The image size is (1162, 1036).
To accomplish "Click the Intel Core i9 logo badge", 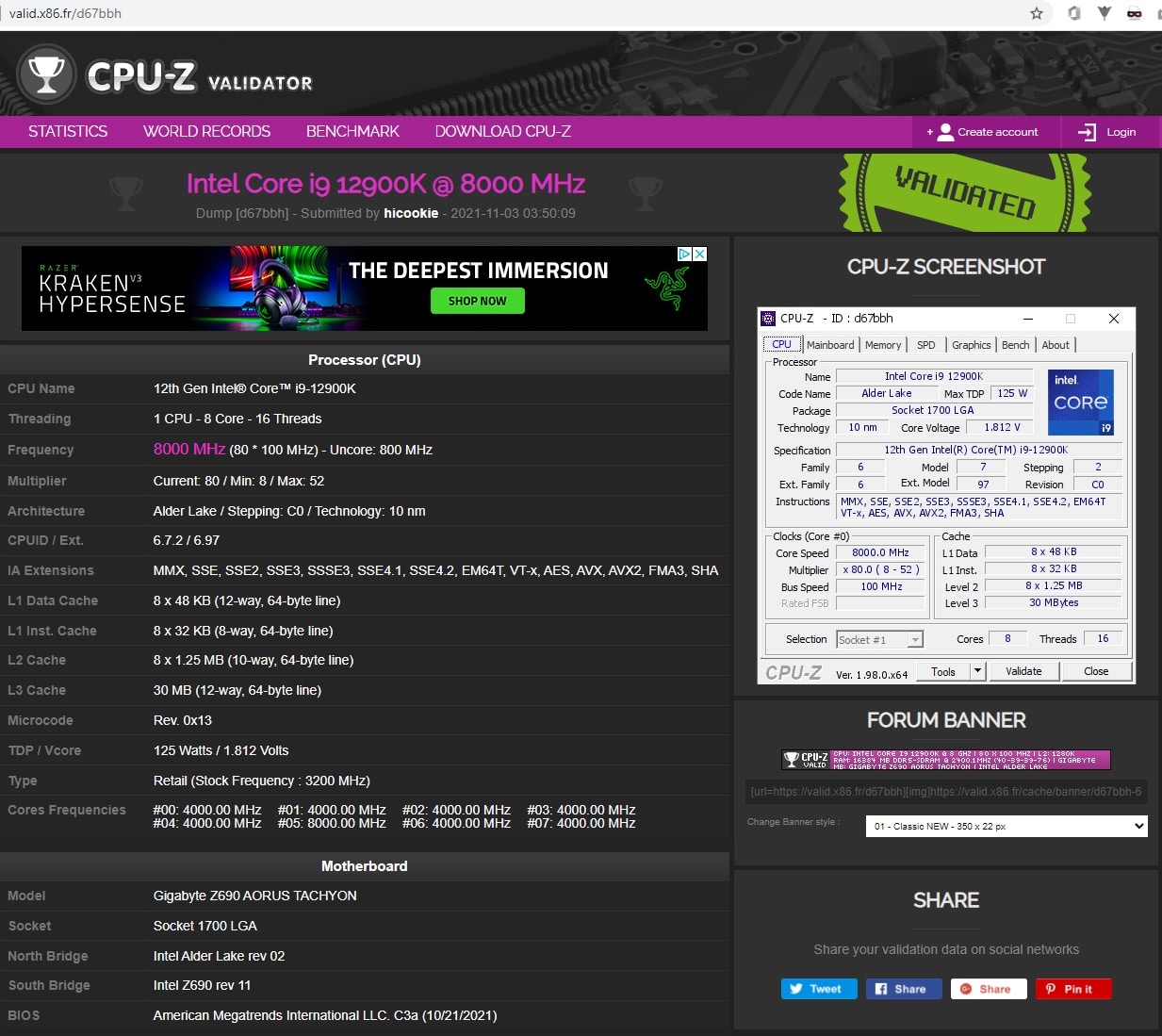I will (x=1081, y=402).
